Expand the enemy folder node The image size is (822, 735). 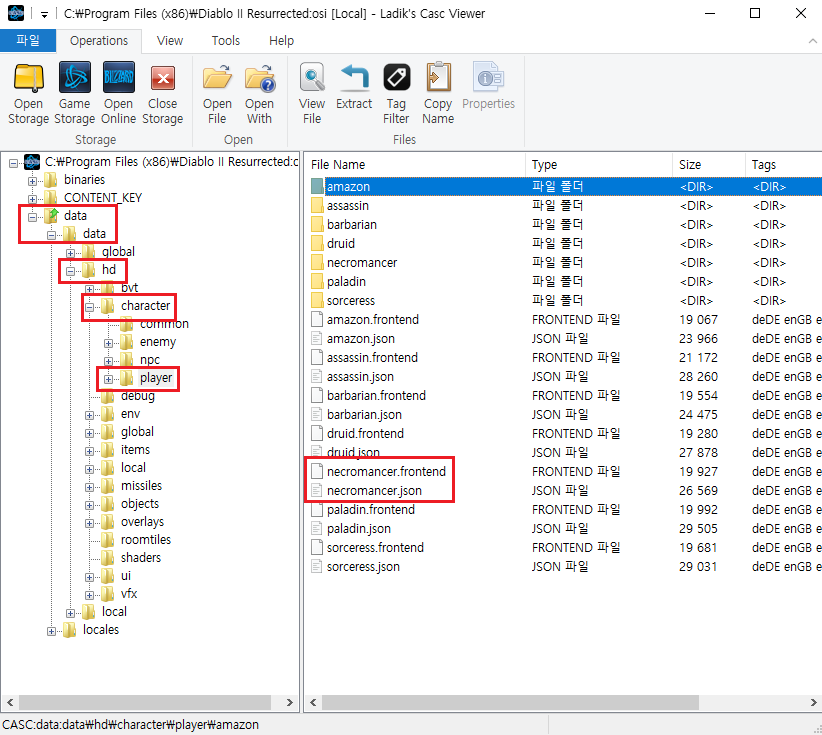click(109, 343)
